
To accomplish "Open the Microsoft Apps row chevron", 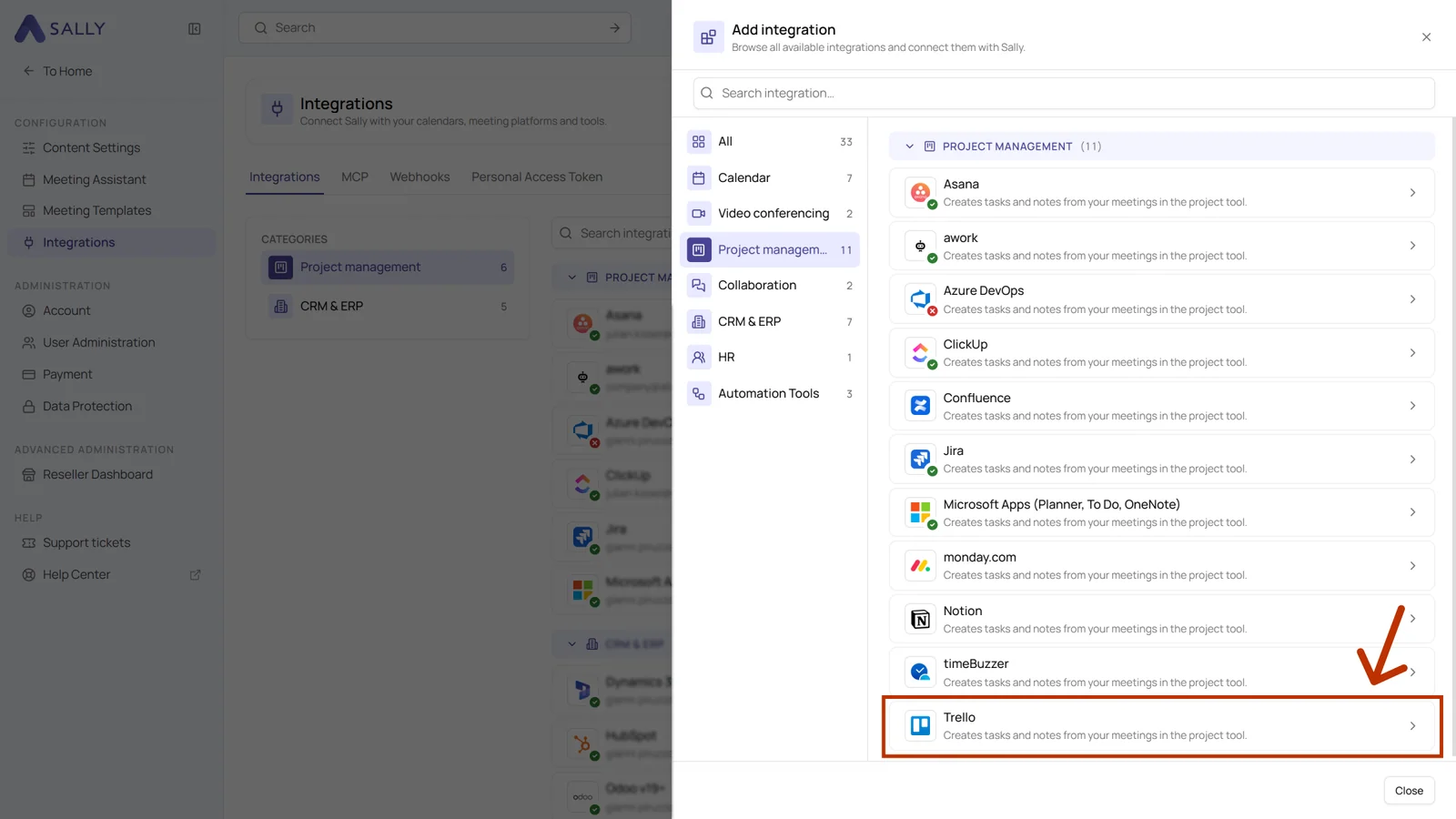I will click(1412, 512).
